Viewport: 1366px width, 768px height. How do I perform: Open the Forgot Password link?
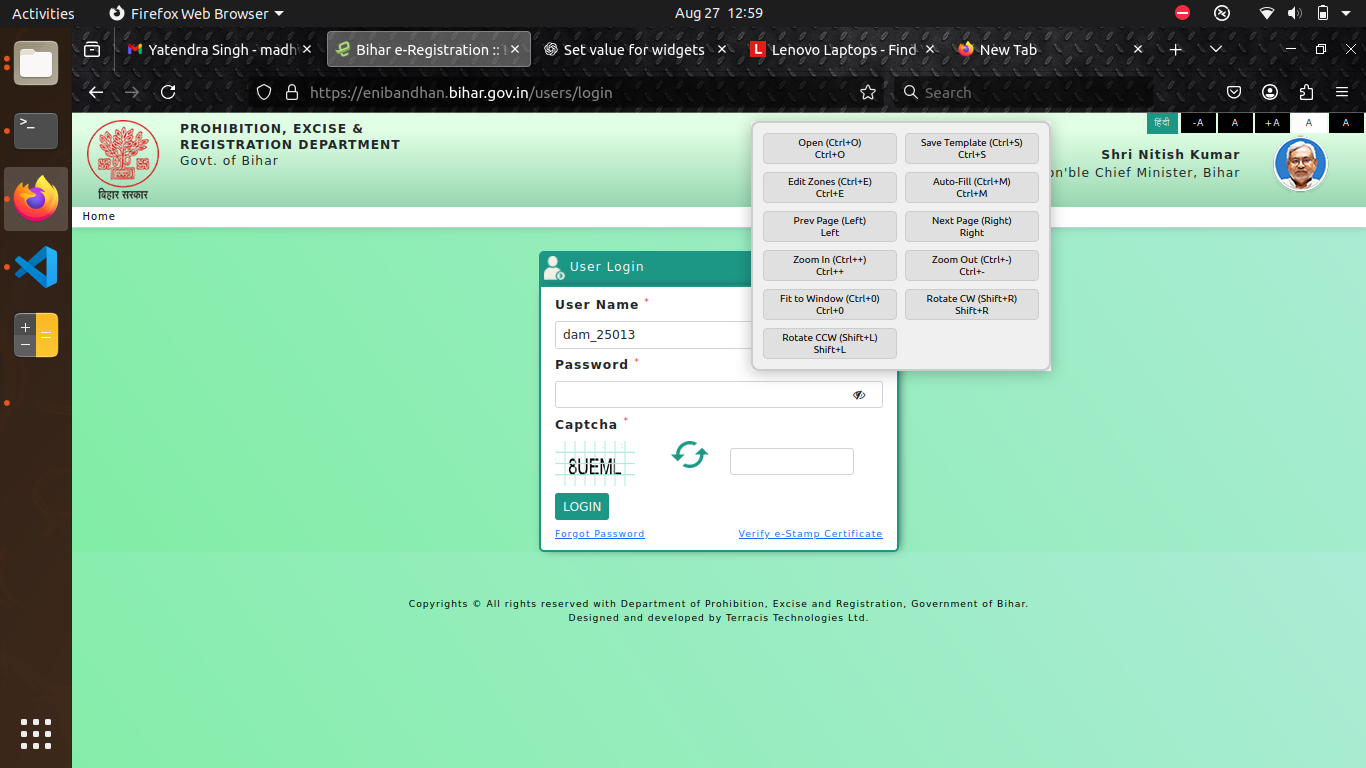point(600,534)
